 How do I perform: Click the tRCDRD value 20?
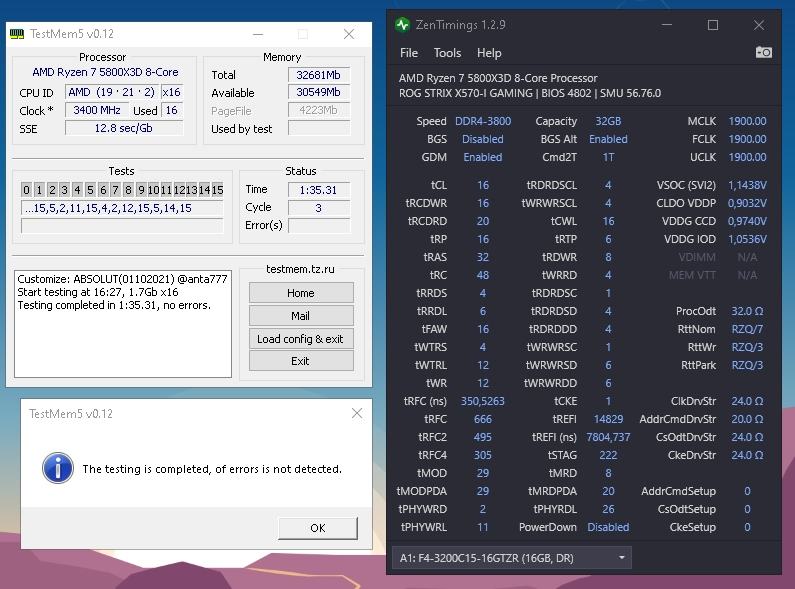[x=483, y=221]
